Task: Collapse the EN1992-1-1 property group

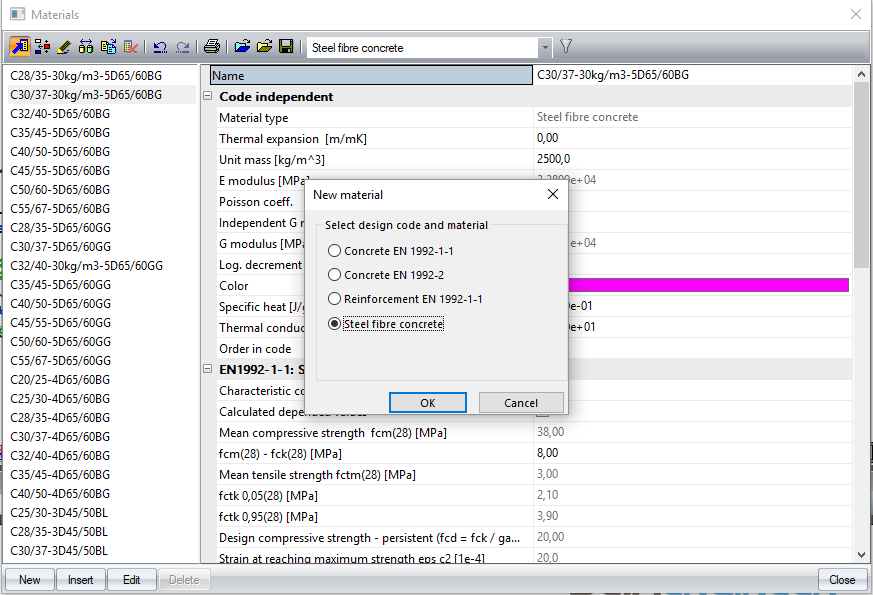Action: tap(208, 370)
